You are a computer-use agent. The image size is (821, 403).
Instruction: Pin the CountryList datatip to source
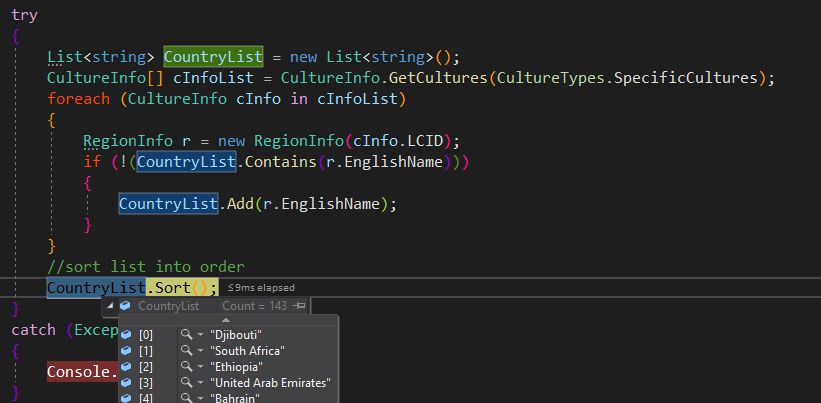tap(300, 306)
